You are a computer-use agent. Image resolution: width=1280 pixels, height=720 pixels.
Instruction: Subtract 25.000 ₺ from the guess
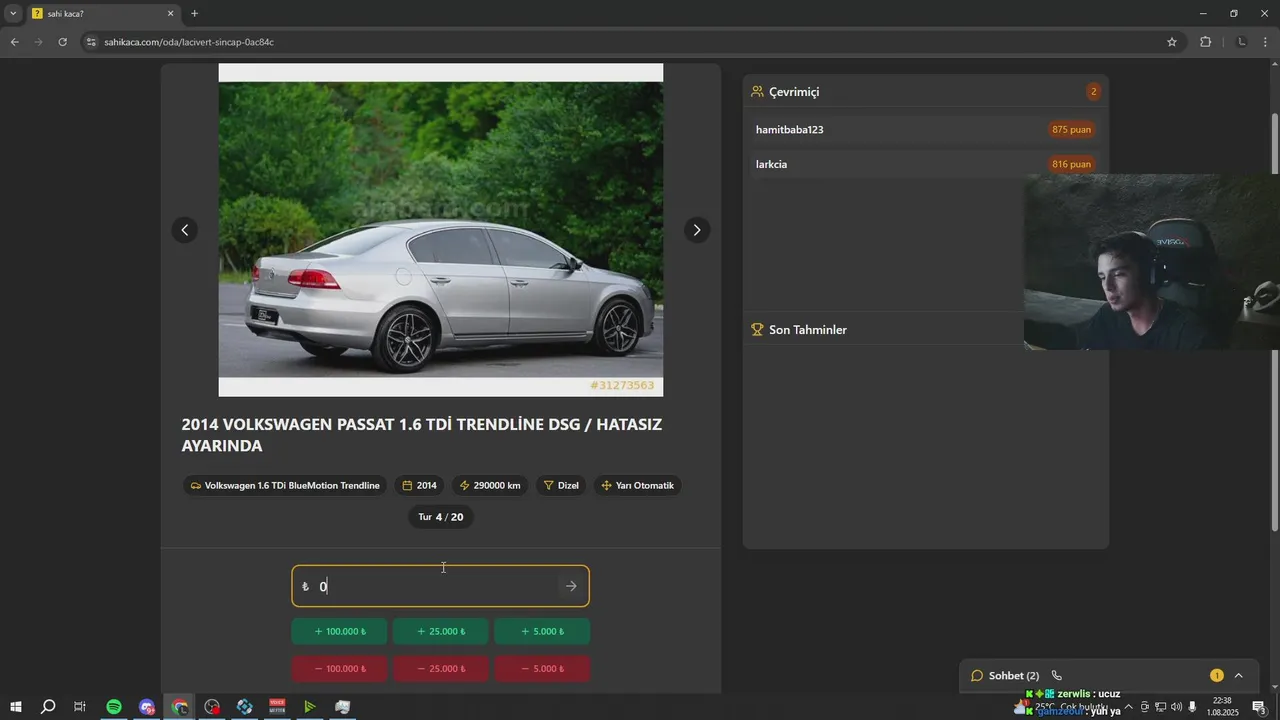point(441,668)
